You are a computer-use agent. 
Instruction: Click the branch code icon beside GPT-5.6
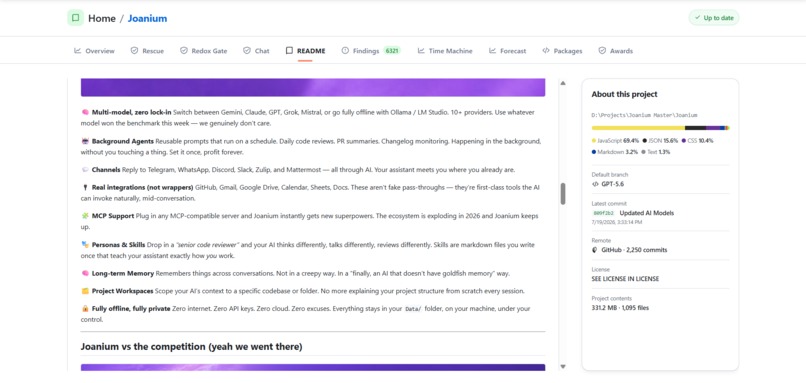pyautogui.click(x=595, y=184)
